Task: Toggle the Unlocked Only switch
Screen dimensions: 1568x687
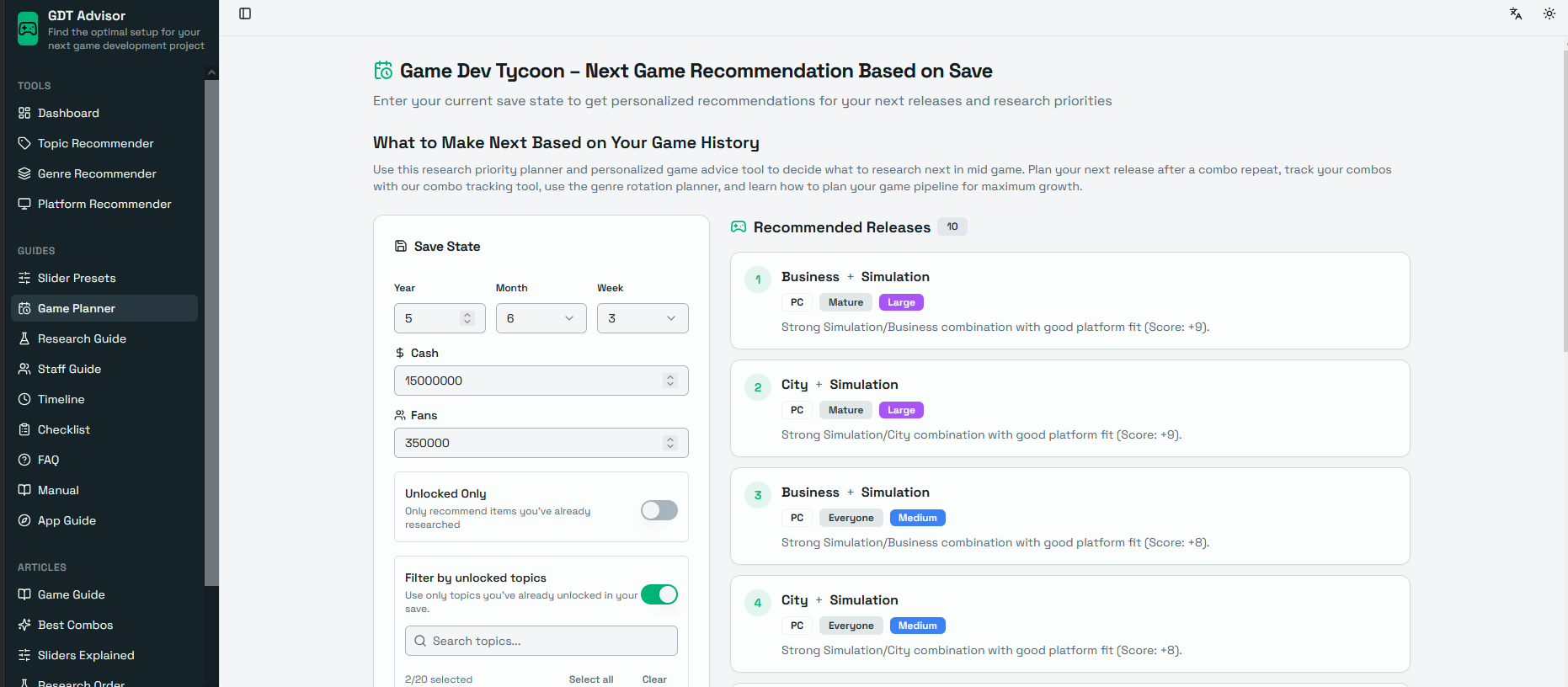Action: (x=659, y=510)
